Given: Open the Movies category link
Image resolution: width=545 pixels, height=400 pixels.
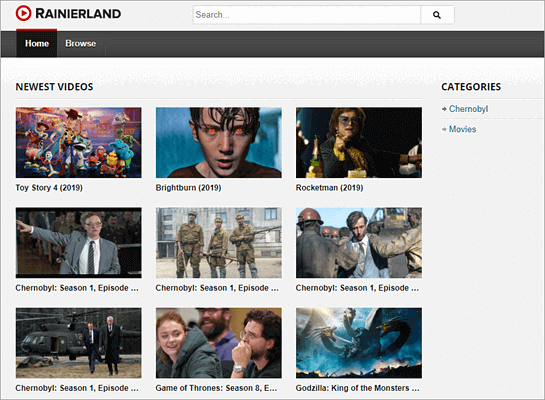Looking at the screenshot, I should coord(462,129).
